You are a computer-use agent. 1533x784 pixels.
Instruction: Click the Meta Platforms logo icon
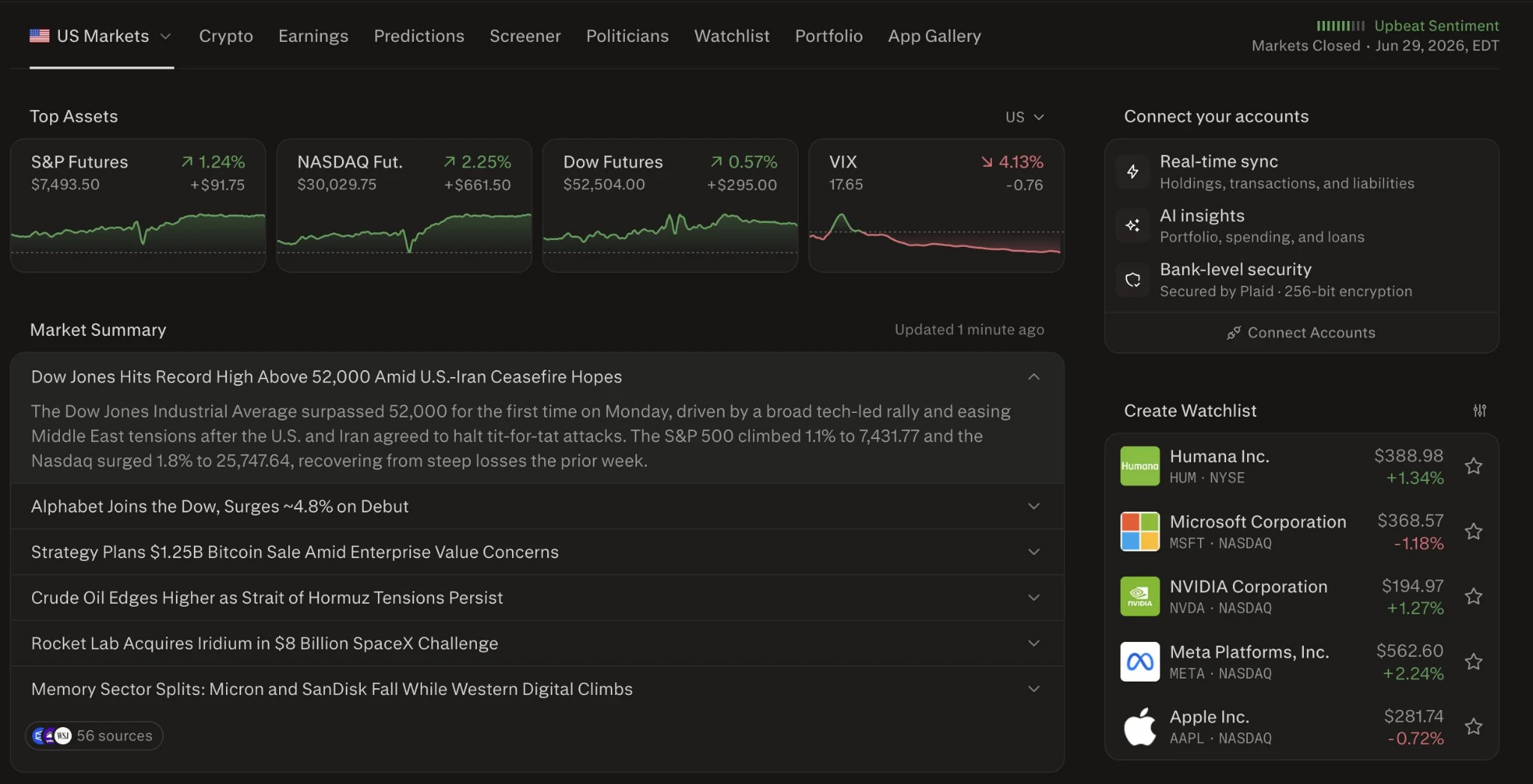(1139, 661)
